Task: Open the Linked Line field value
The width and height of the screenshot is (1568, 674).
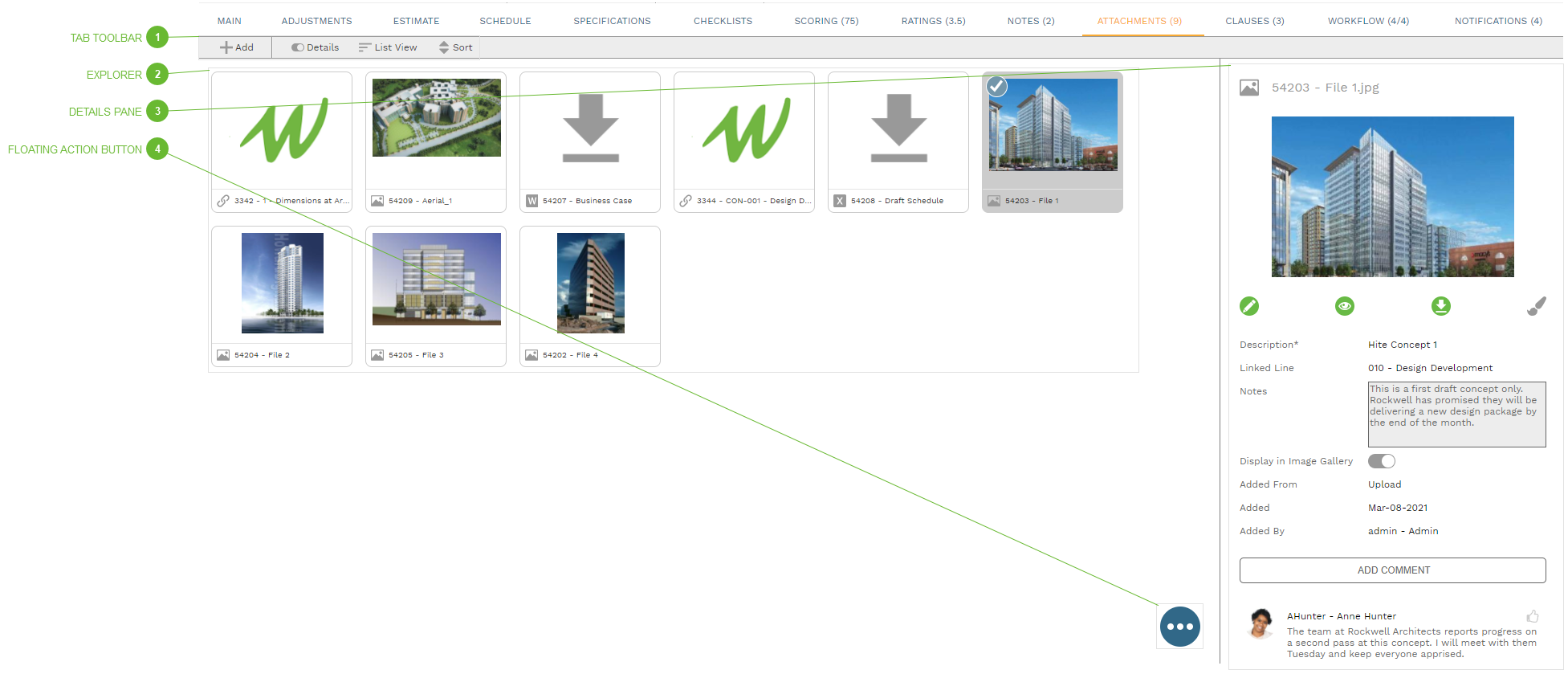Action: [x=1430, y=368]
